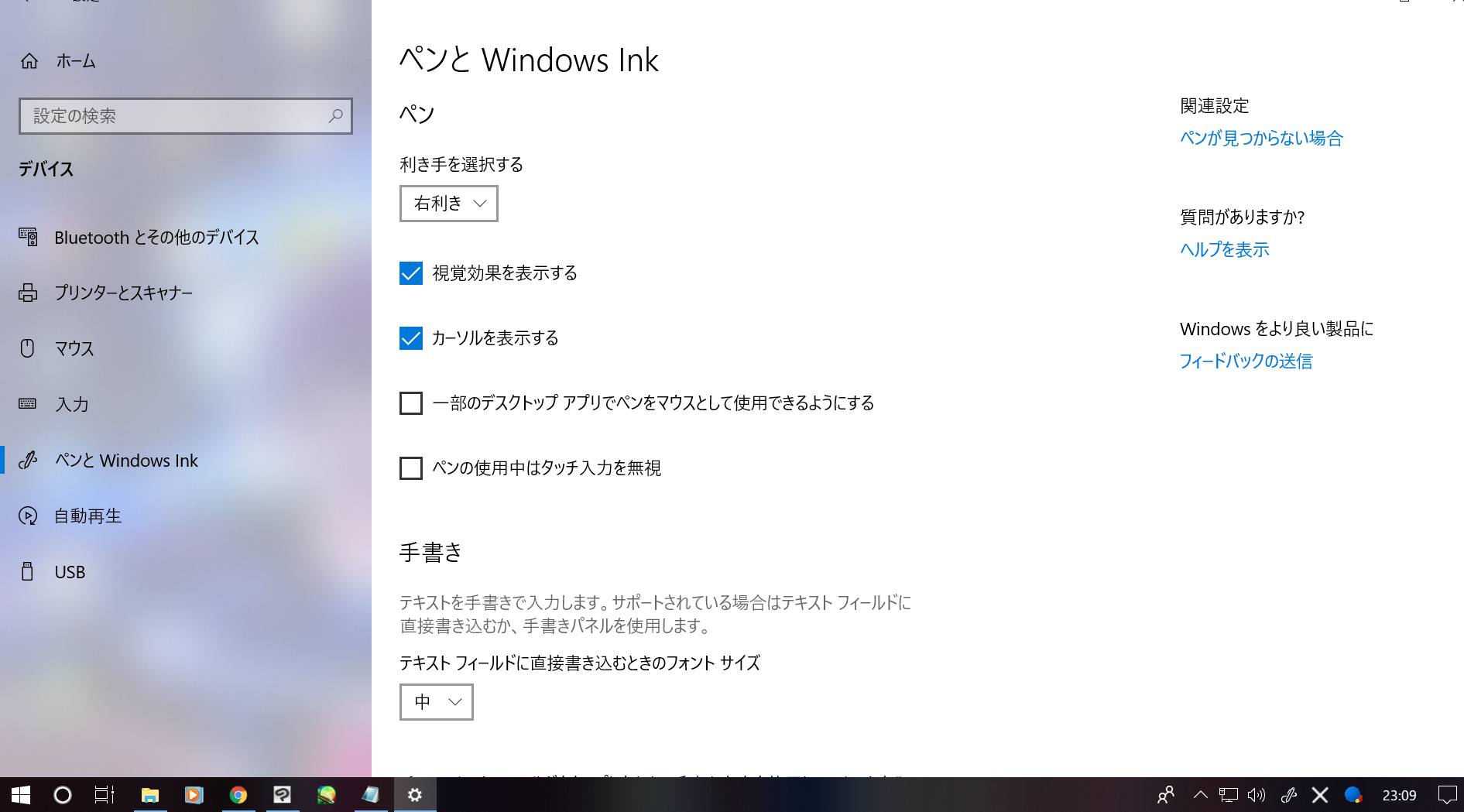
Task: Enable ペンをマウスとして使用 checkbox
Action: click(x=411, y=403)
